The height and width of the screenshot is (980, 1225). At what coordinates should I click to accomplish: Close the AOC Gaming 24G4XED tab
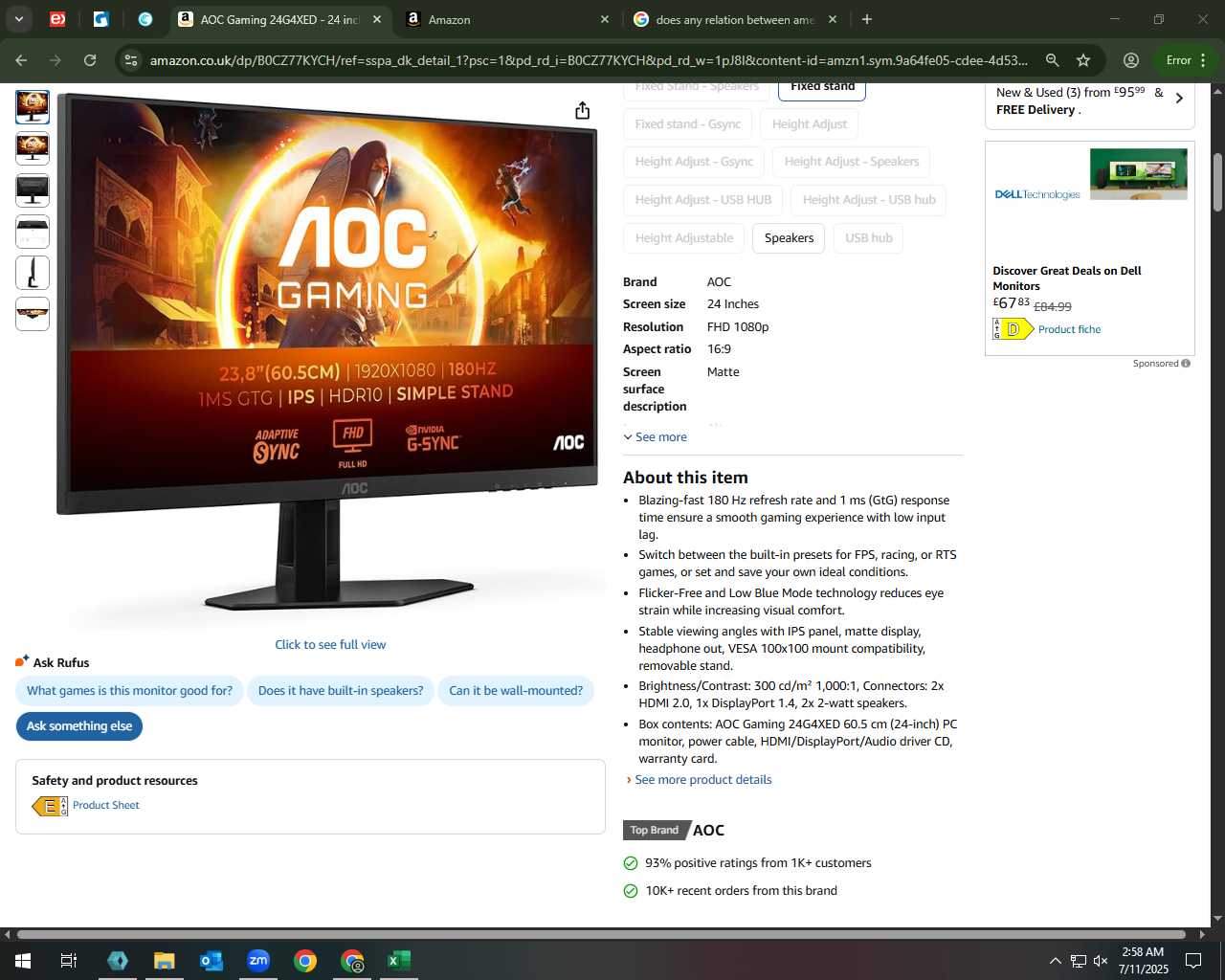coord(377,19)
